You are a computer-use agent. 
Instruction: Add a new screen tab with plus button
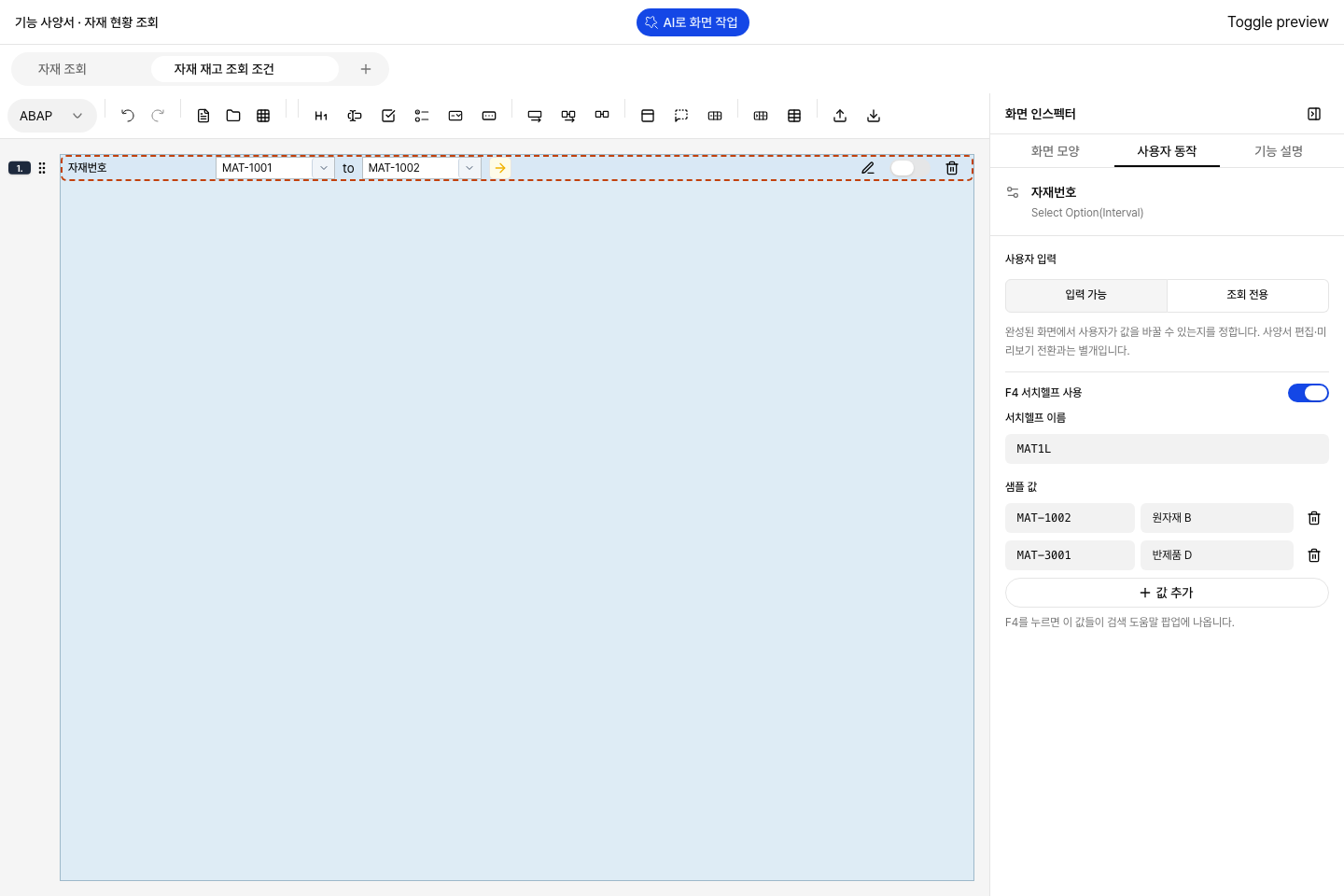point(366,69)
